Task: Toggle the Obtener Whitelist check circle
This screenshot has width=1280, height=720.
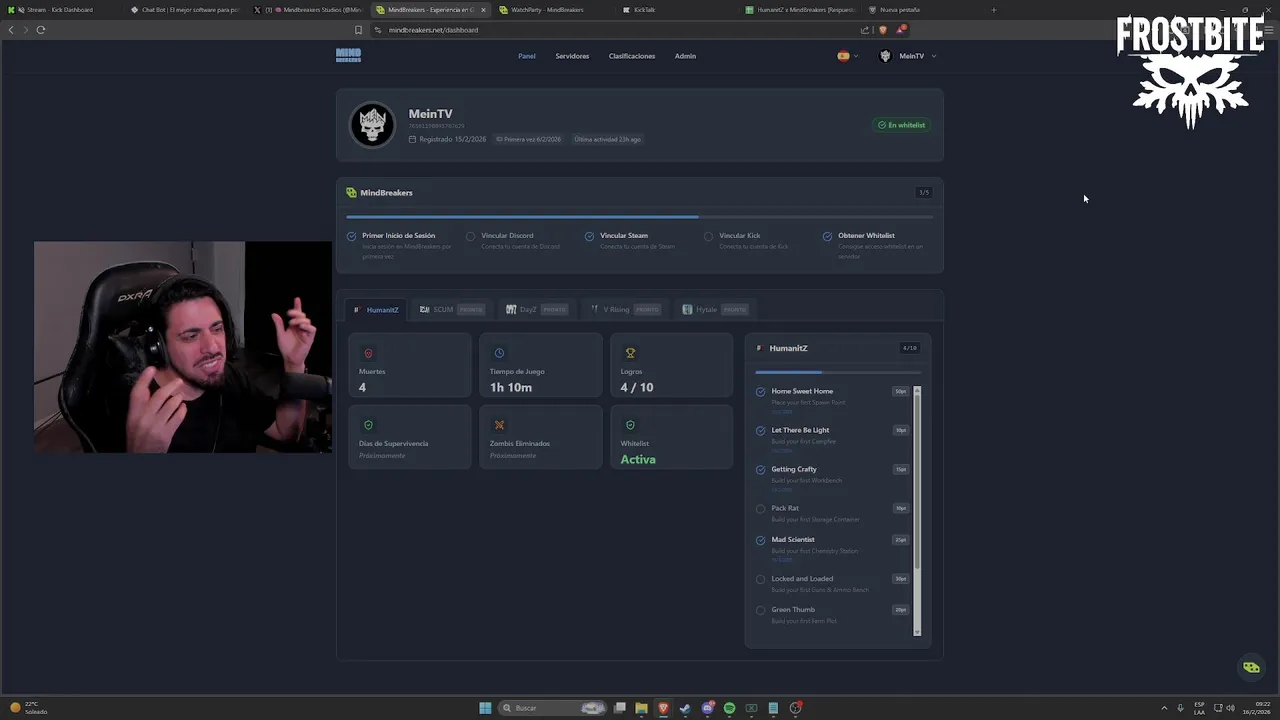Action: tap(827, 236)
